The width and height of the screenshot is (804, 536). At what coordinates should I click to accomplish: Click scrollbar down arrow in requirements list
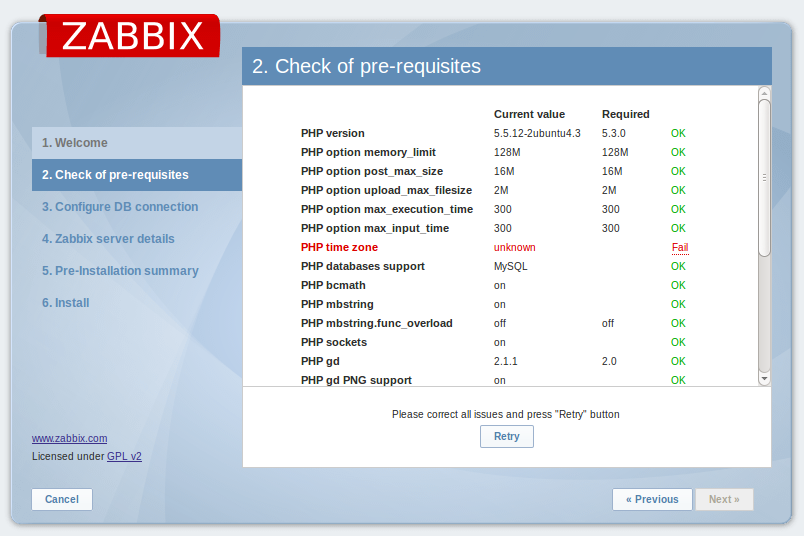[764, 379]
